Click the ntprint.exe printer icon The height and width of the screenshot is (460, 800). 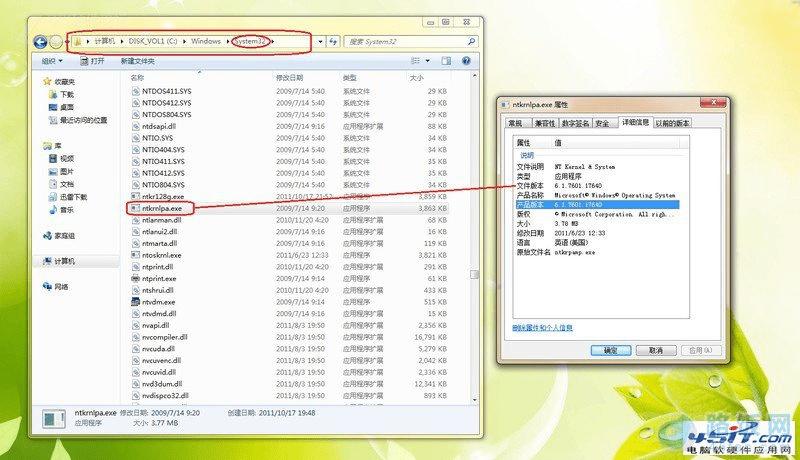(135, 278)
